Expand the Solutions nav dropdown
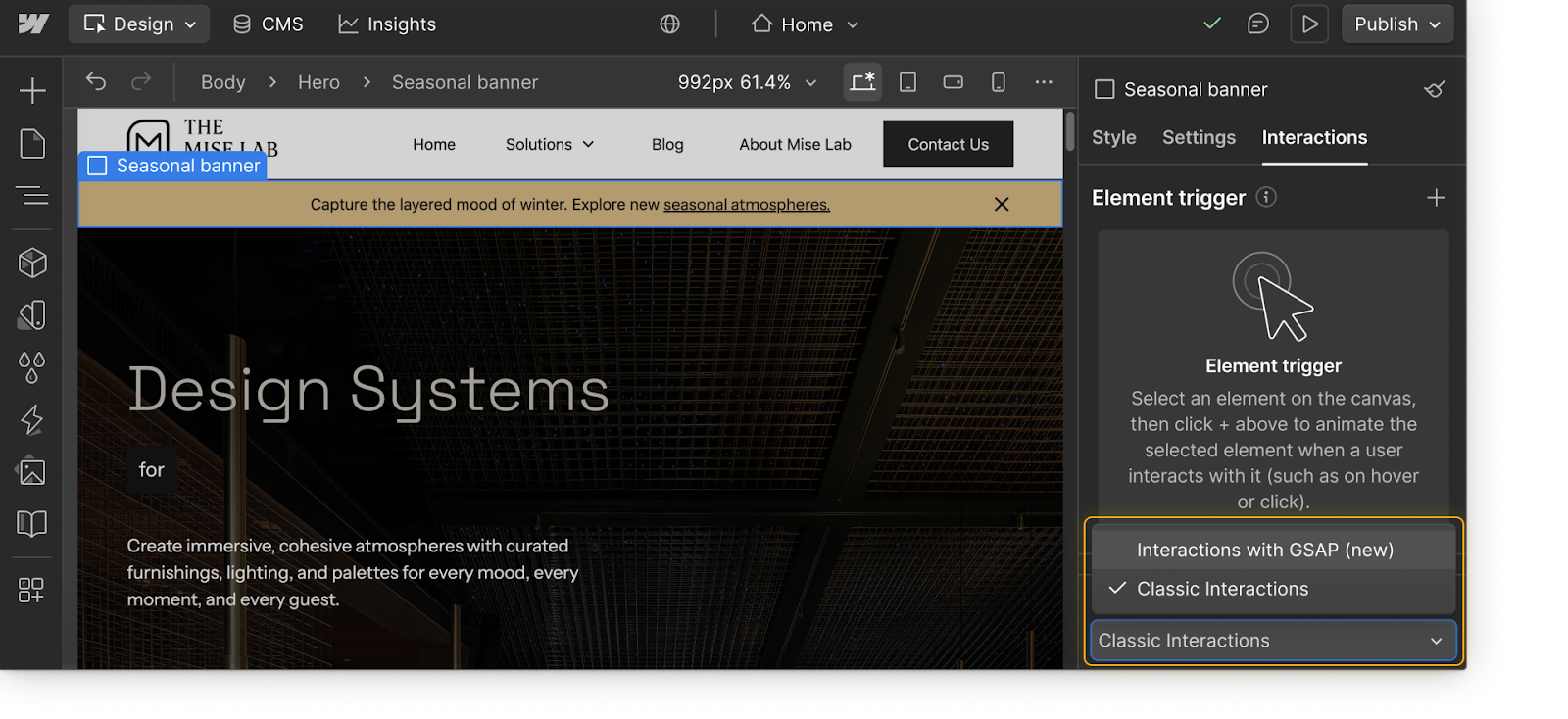The image size is (1568, 719). click(x=550, y=144)
